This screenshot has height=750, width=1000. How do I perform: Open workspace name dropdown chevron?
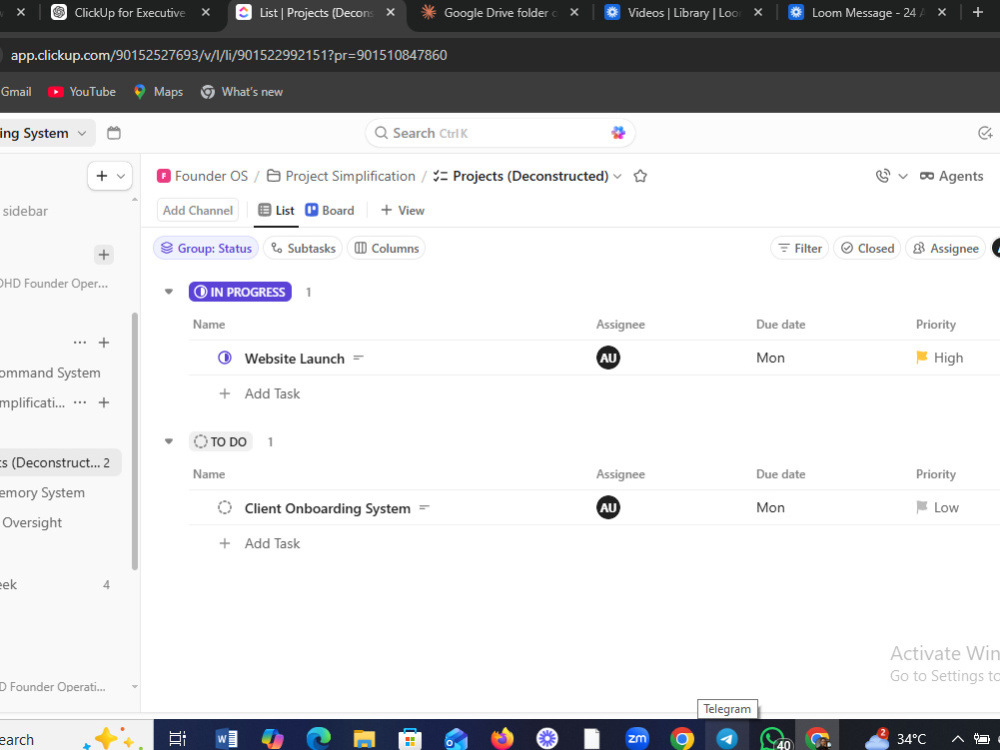pos(82,133)
